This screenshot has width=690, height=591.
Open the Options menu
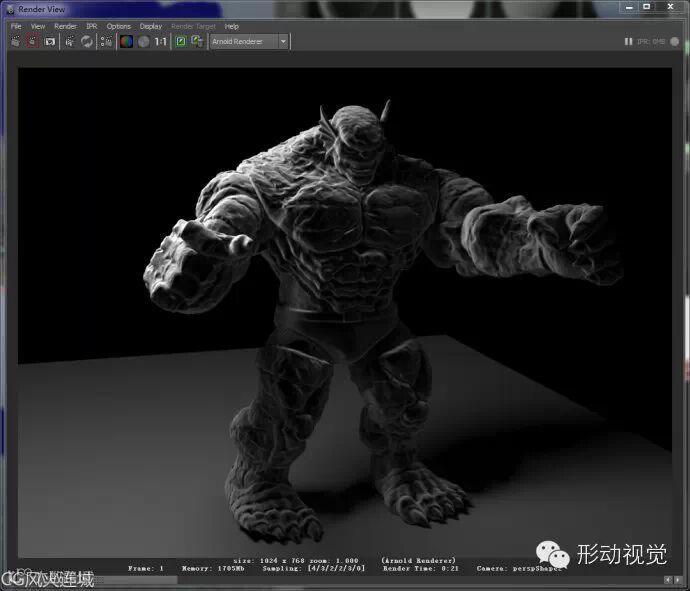(118, 26)
